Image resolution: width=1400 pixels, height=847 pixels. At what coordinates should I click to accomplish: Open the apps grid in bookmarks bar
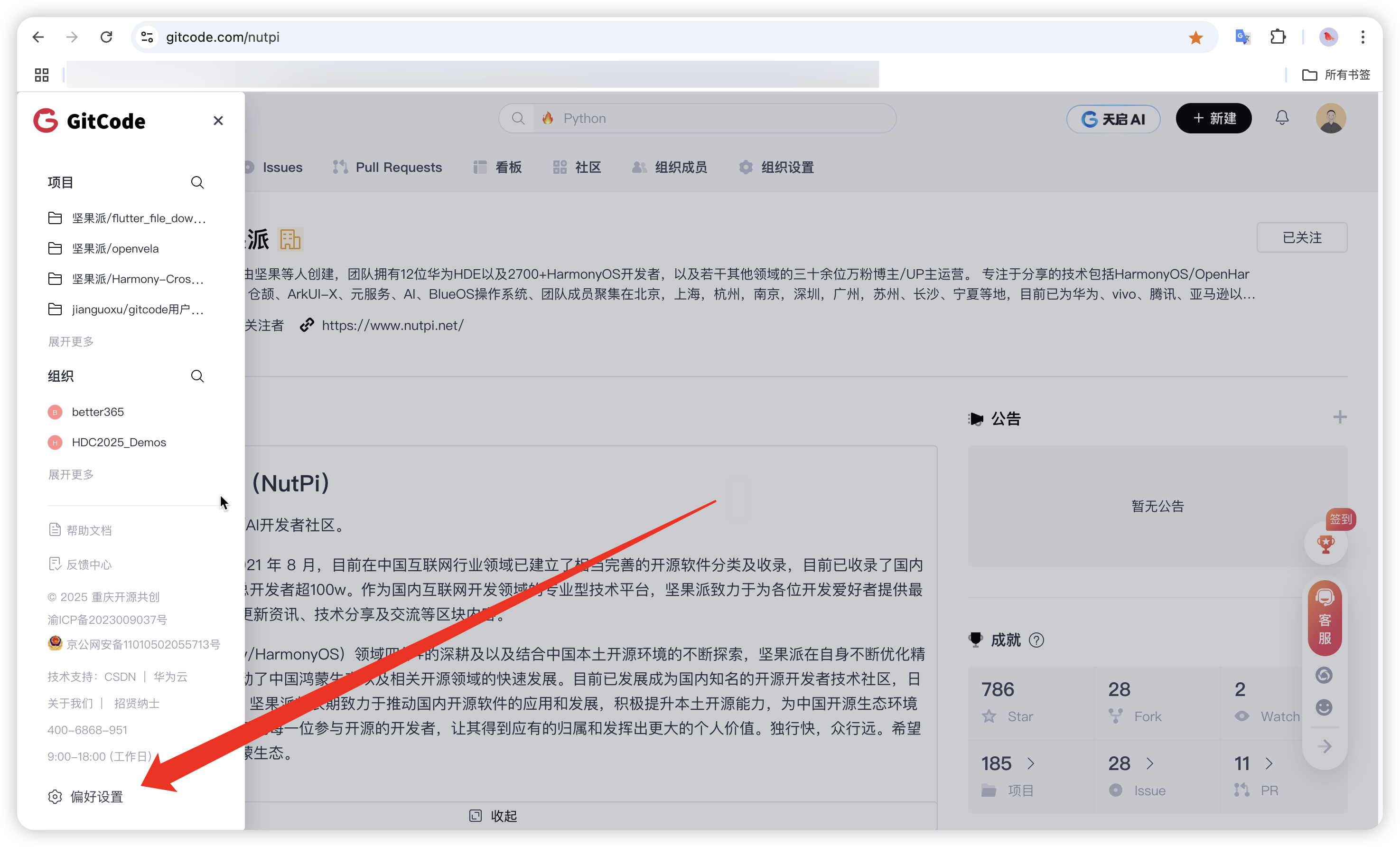(x=41, y=75)
